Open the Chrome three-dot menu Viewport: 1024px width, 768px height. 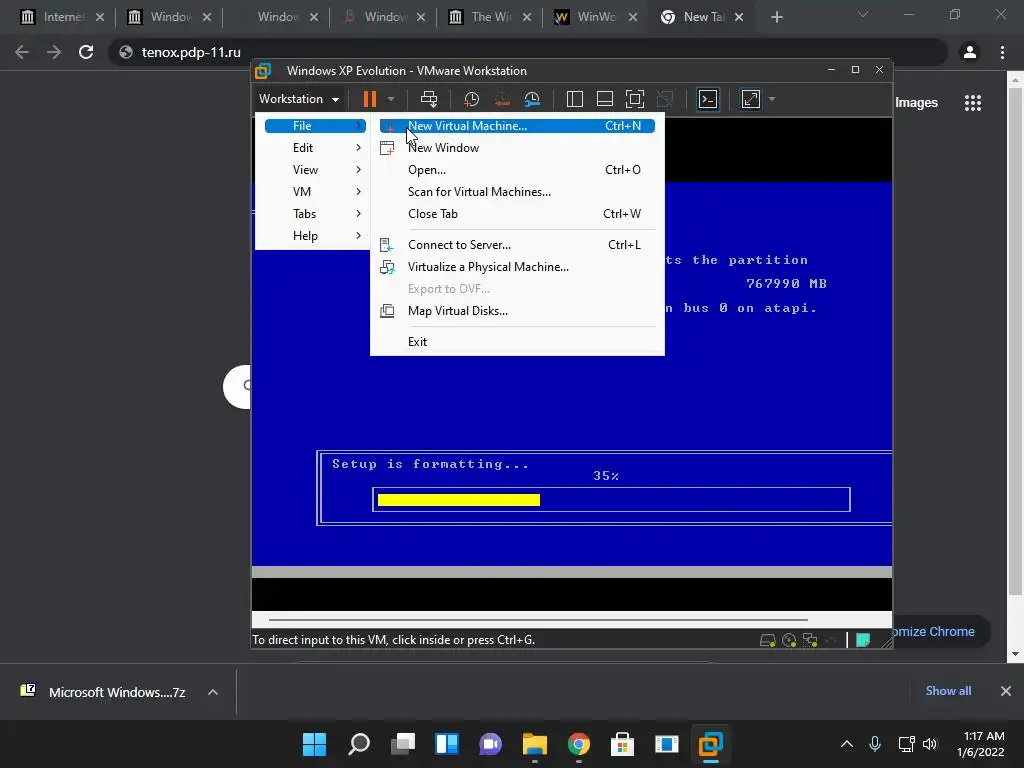click(x=1002, y=52)
